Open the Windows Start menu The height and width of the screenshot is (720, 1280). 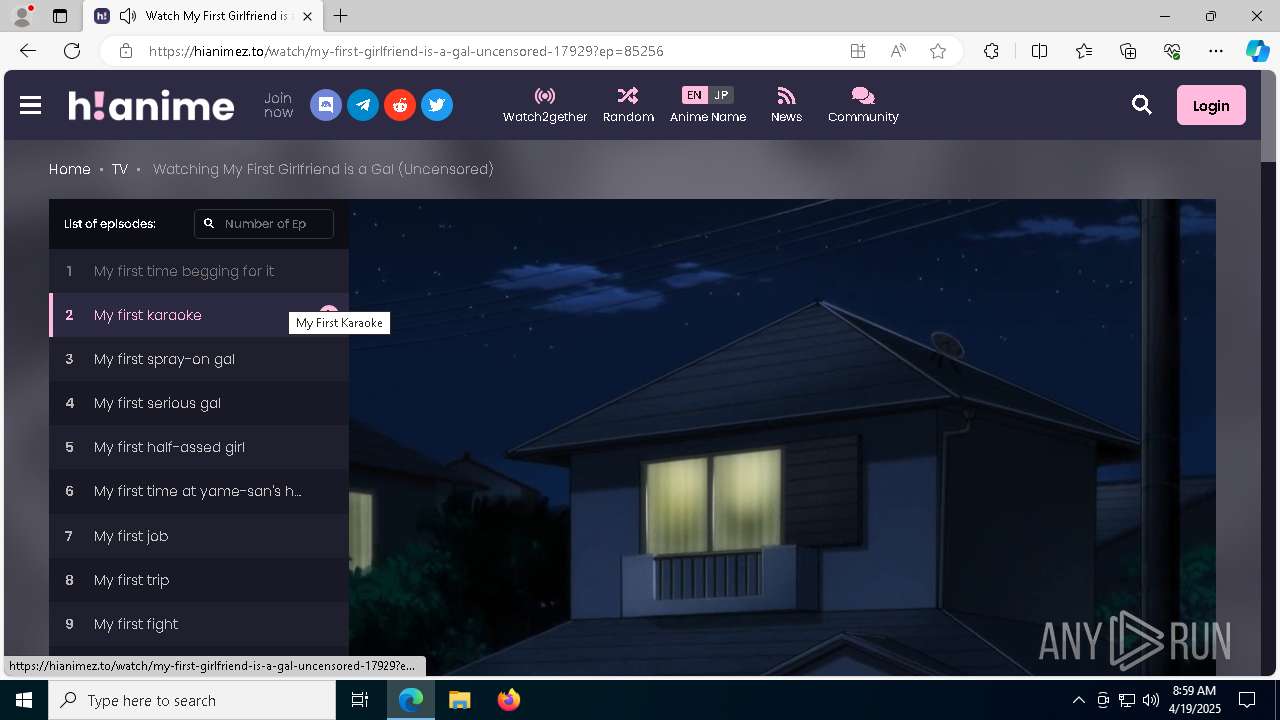pos(24,700)
